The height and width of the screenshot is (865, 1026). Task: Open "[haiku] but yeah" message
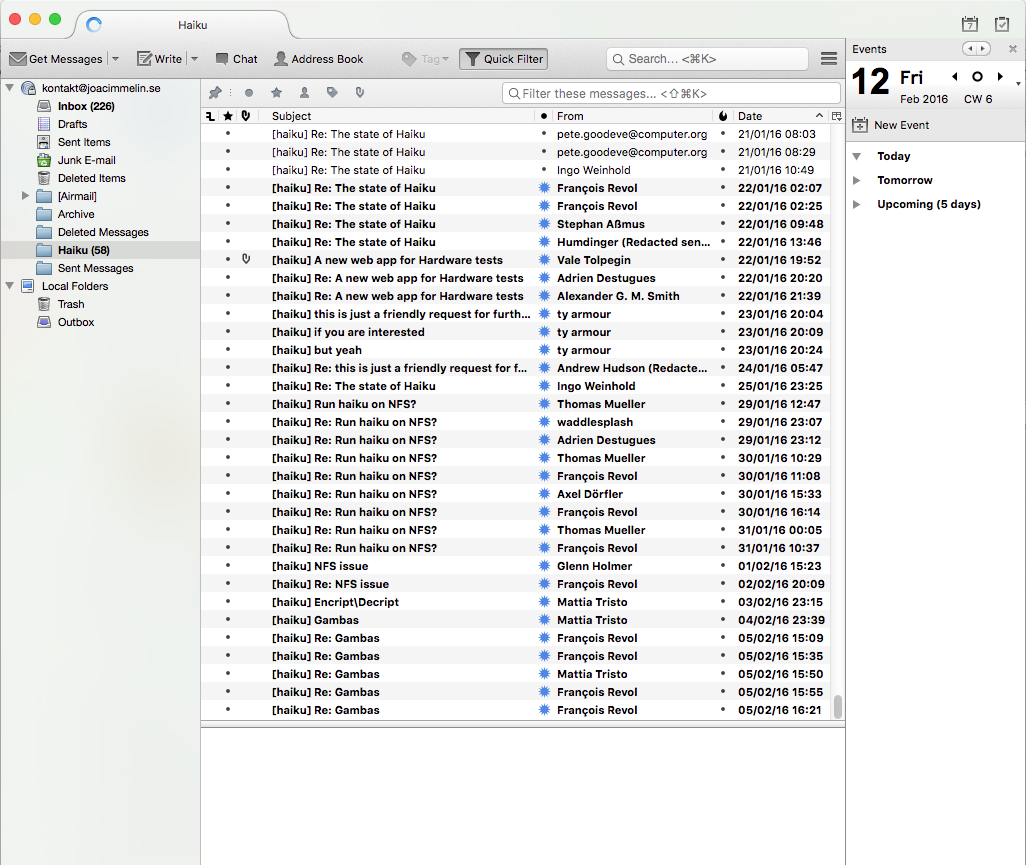click(x=317, y=350)
